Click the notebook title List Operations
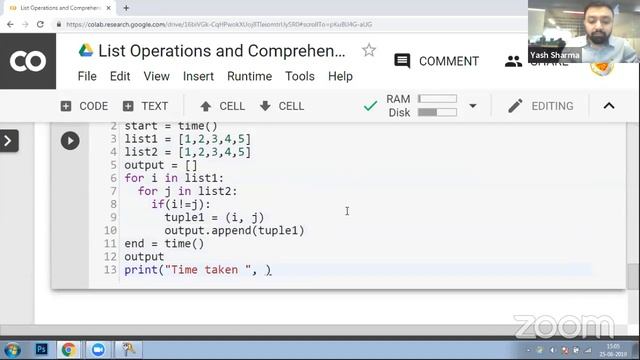The image size is (640, 360). 222,51
